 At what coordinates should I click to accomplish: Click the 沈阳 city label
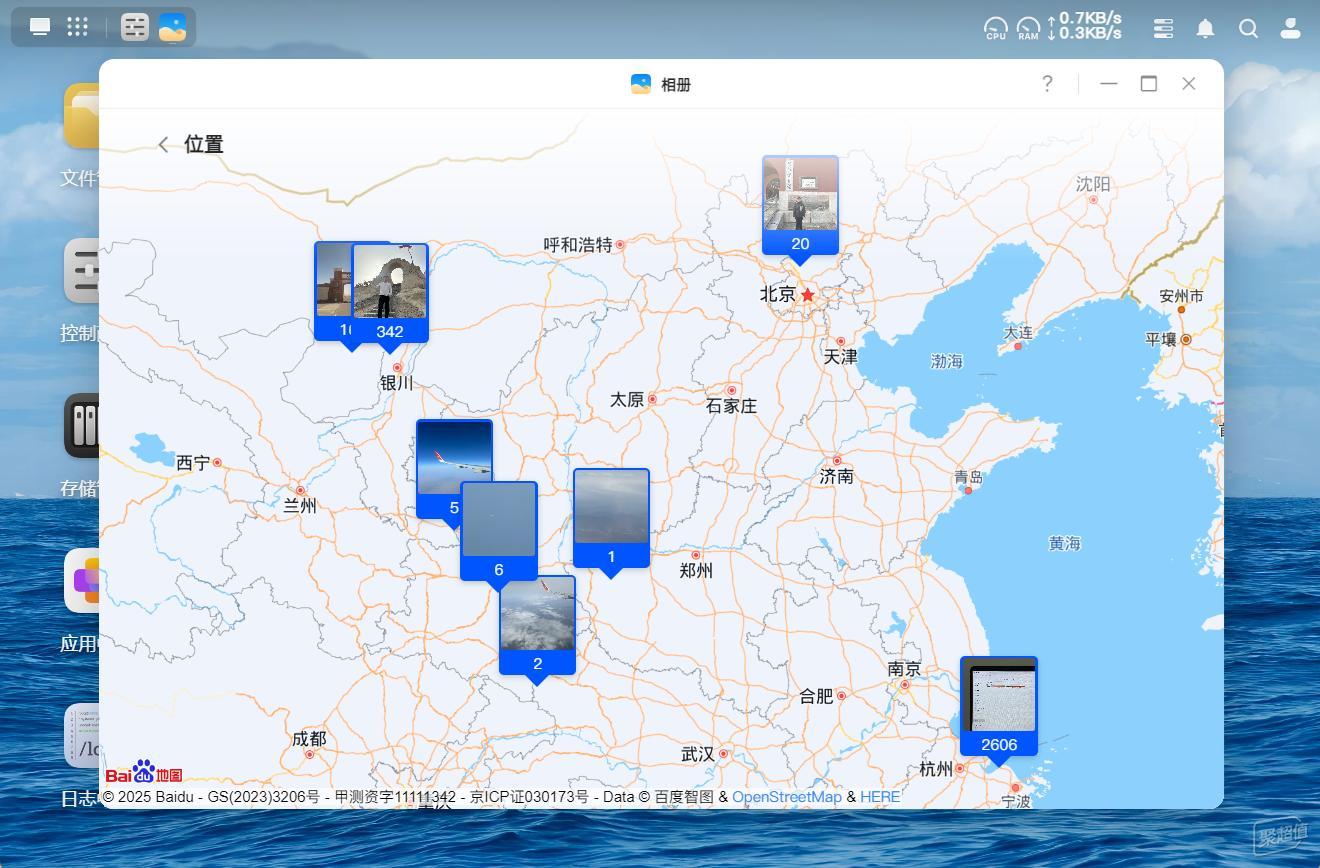pos(1093,184)
